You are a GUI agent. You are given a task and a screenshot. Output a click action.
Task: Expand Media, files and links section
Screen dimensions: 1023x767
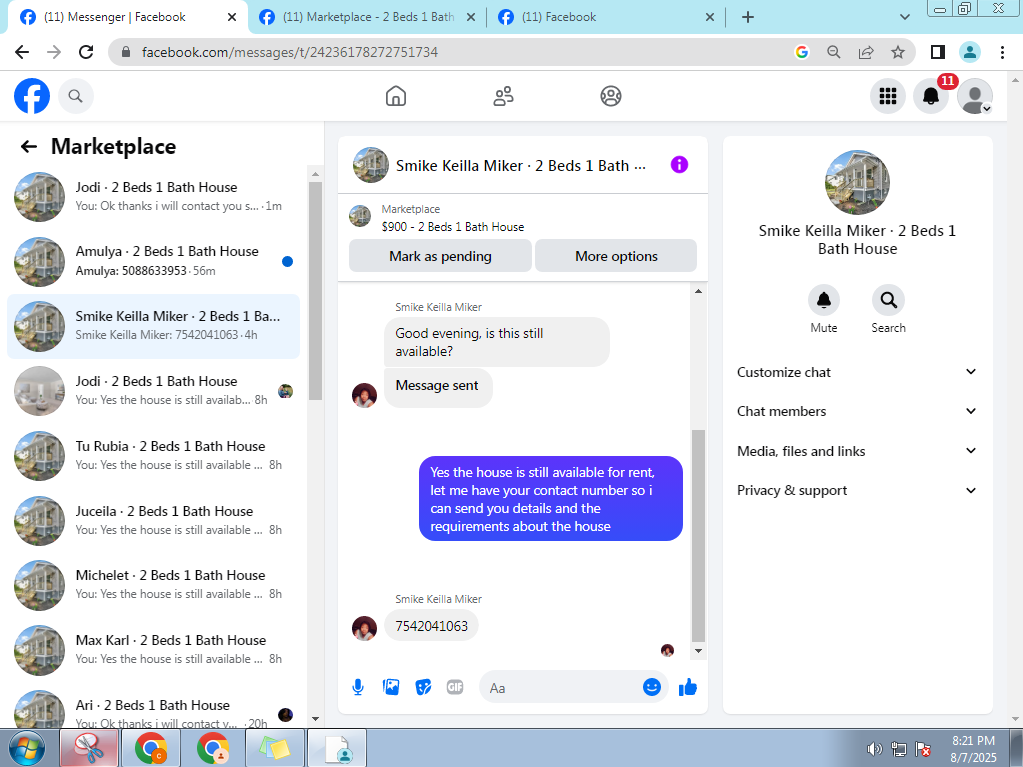pyautogui.click(x=857, y=451)
